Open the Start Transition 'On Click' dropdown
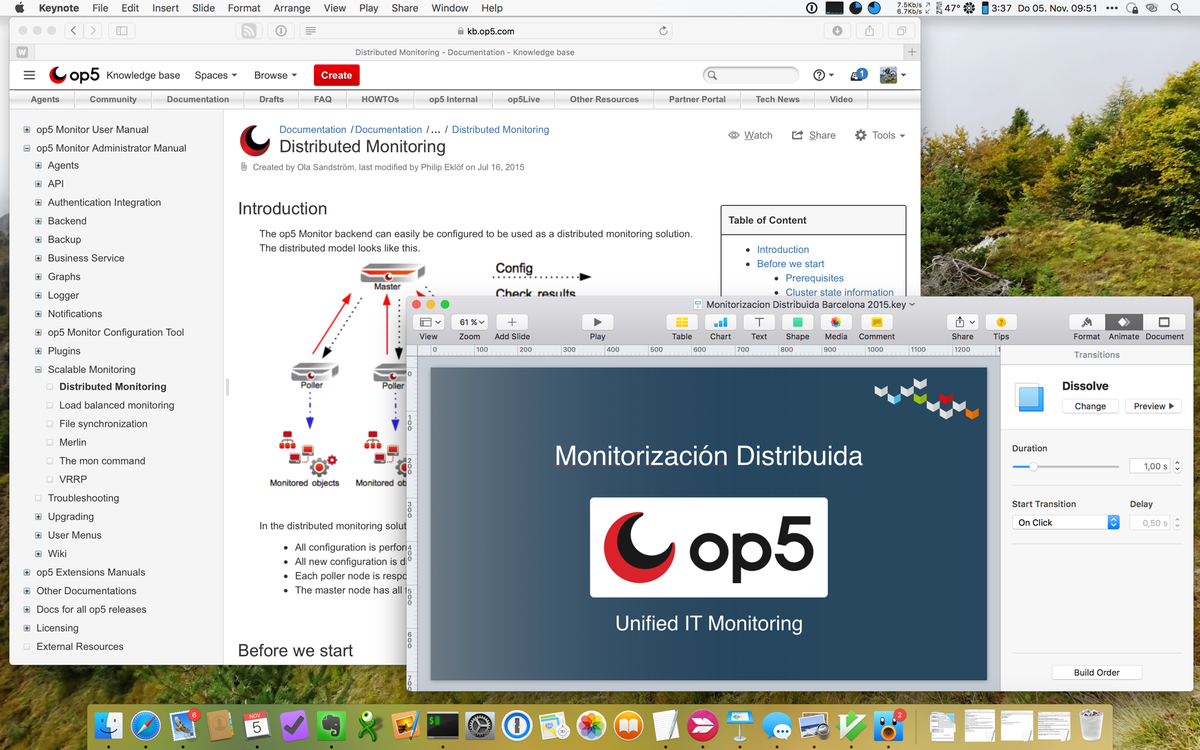This screenshot has height=750, width=1200. (1063, 521)
